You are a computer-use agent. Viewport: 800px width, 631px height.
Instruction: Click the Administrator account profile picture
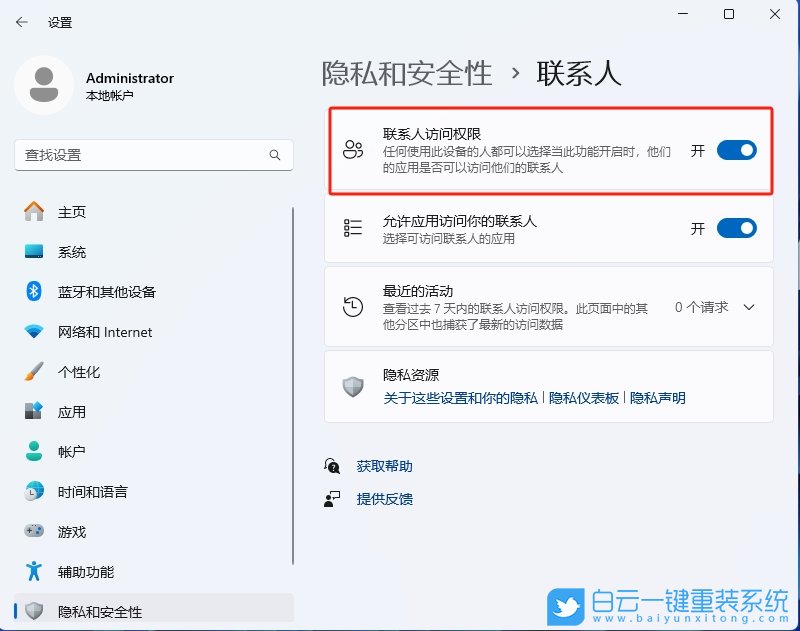tap(42, 86)
